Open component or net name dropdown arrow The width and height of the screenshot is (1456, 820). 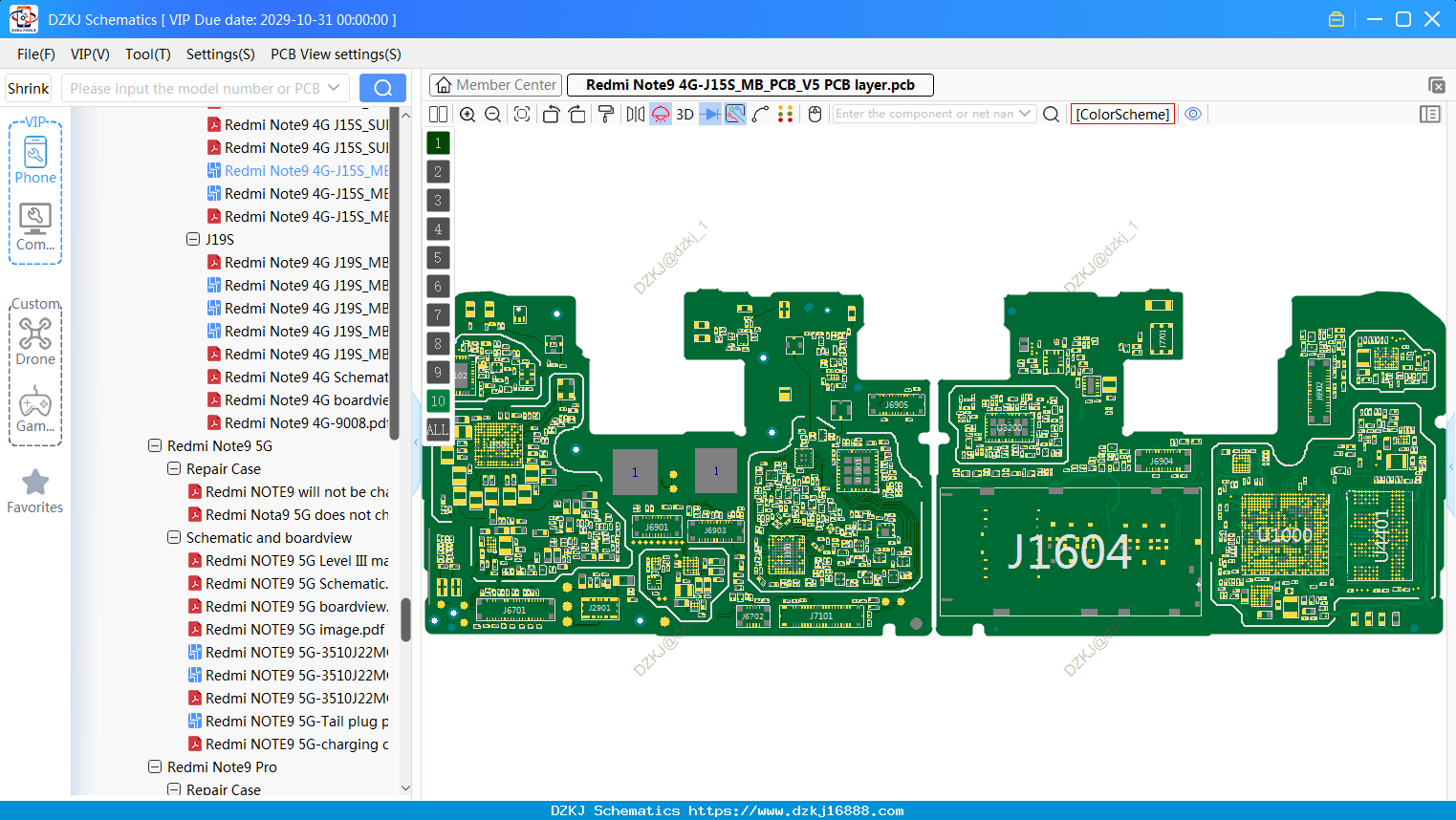pos(1025,114)
